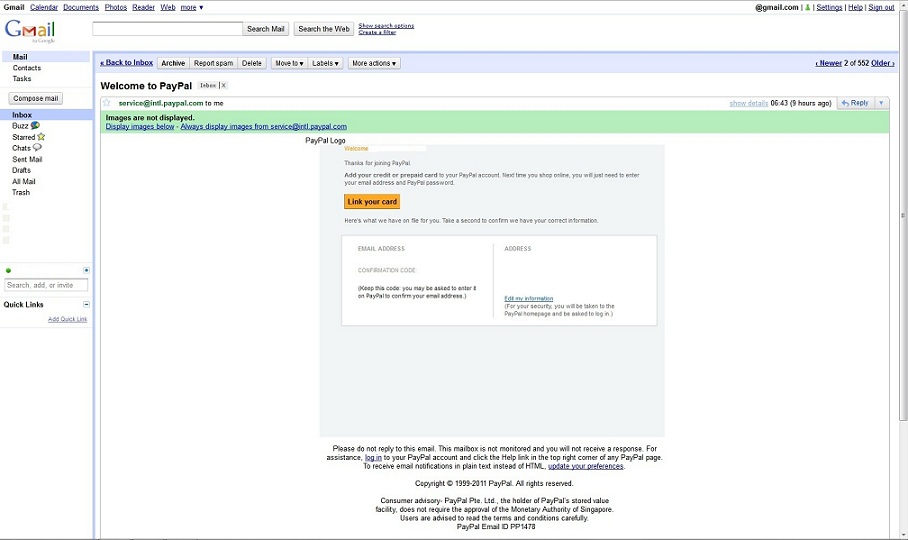The width and height of the screenshot is (908, 540).
Task: Click the green lab flask icon
Action: pyautogui.click(x=807, y=8)
